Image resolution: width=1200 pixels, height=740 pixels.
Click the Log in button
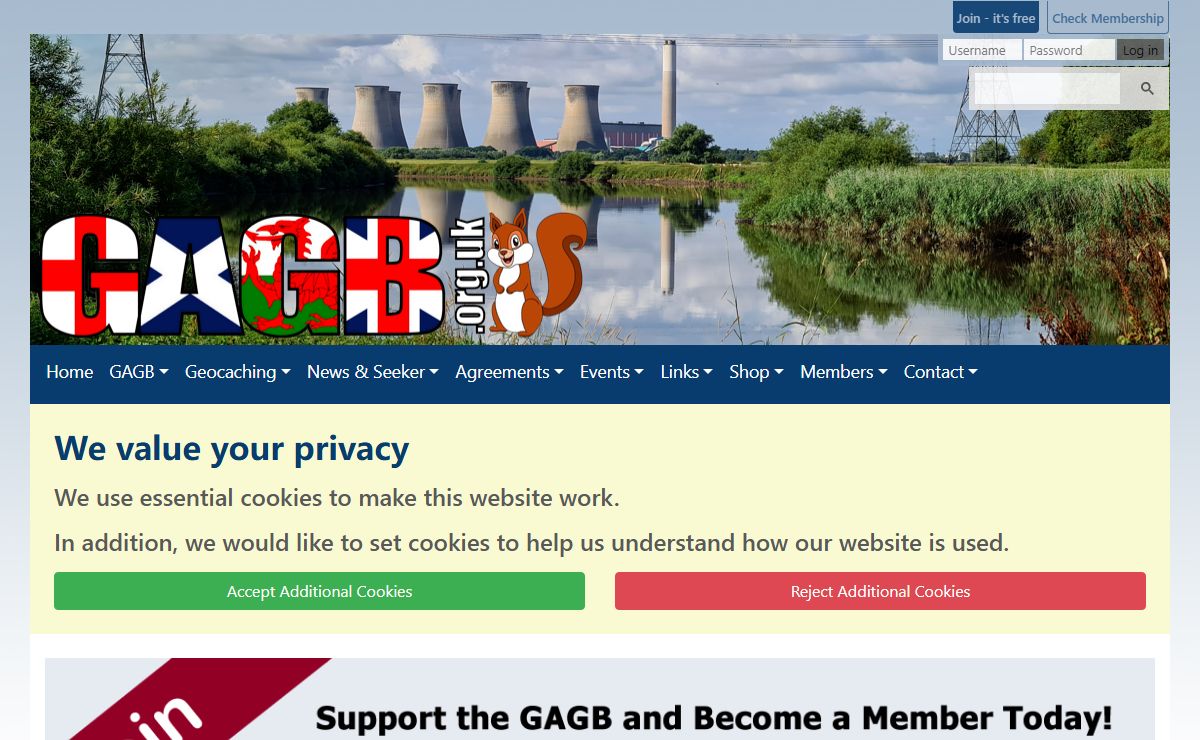[x=1140, y=50]
